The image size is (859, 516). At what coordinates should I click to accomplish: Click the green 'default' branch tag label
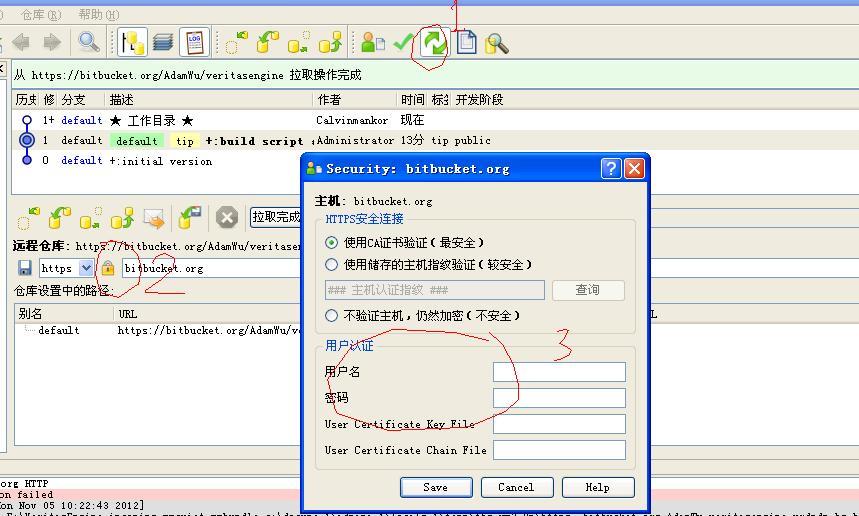point(137,141)
